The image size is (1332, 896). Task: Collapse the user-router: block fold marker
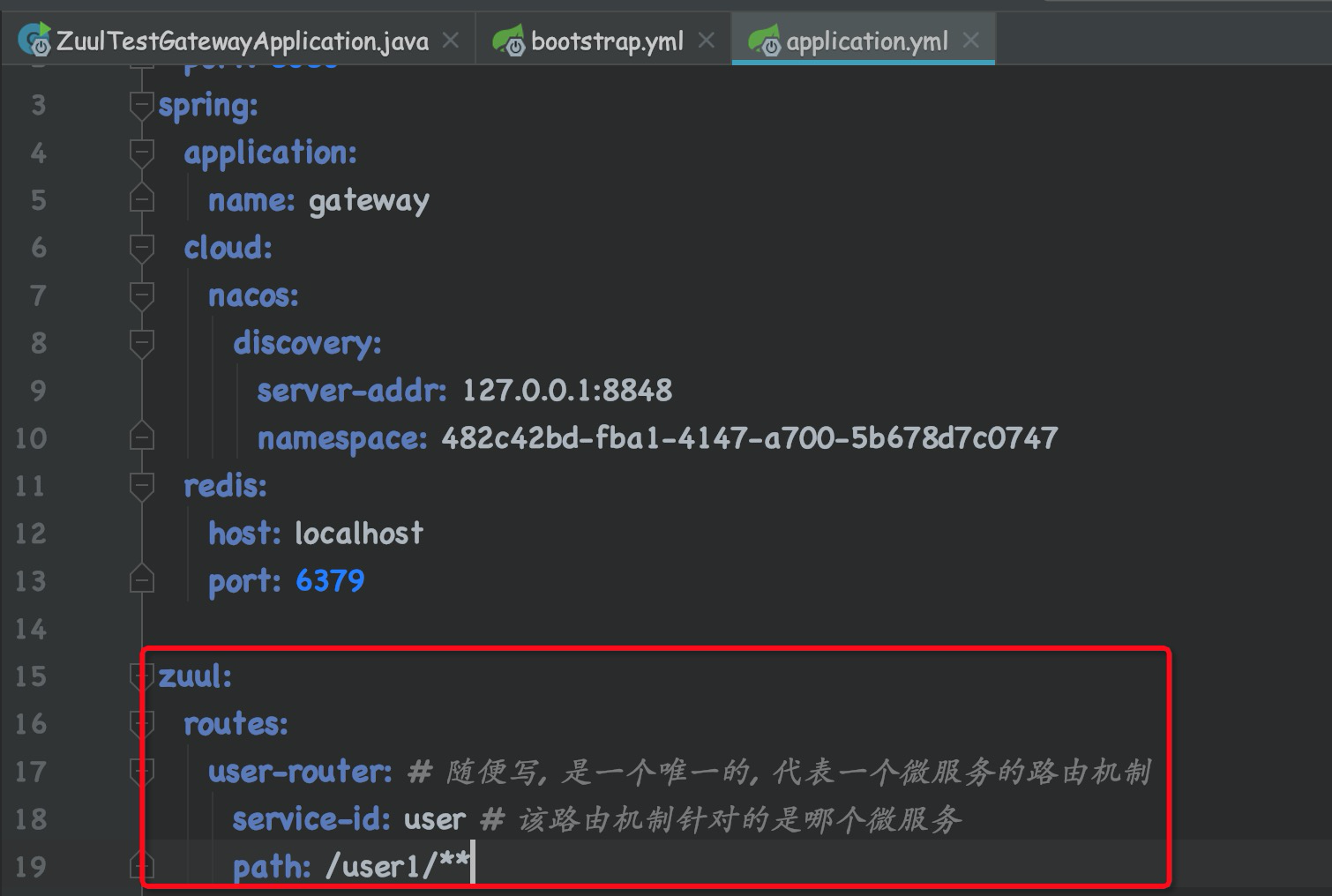[141, 772]
